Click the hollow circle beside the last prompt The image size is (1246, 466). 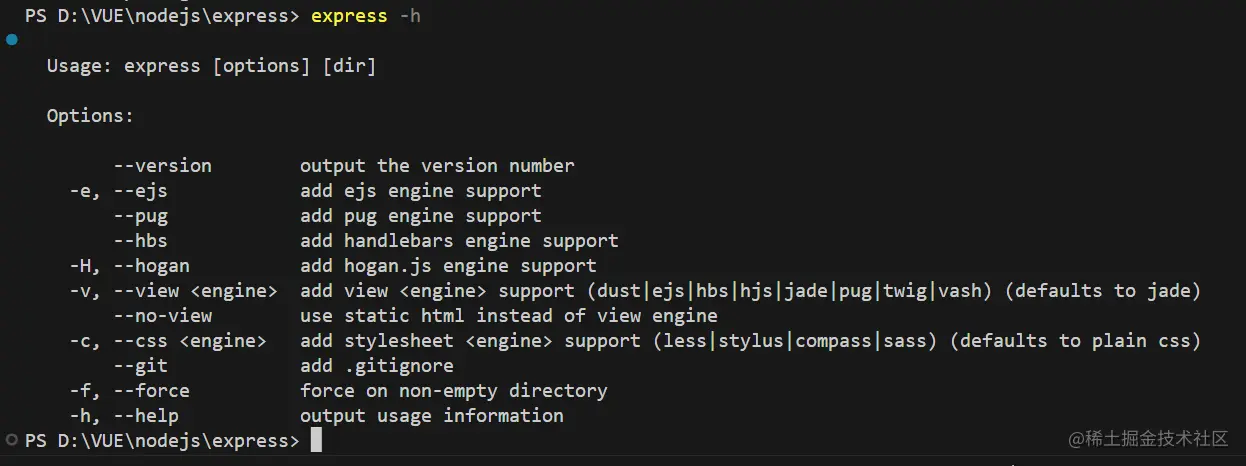click(x=12, y=440)
